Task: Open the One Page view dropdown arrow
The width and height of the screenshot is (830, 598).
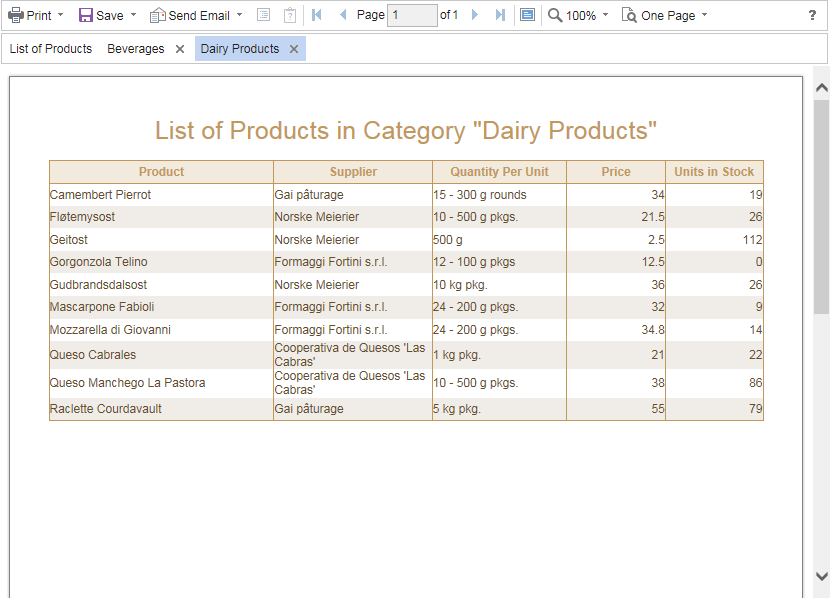Action: point(704,15)
